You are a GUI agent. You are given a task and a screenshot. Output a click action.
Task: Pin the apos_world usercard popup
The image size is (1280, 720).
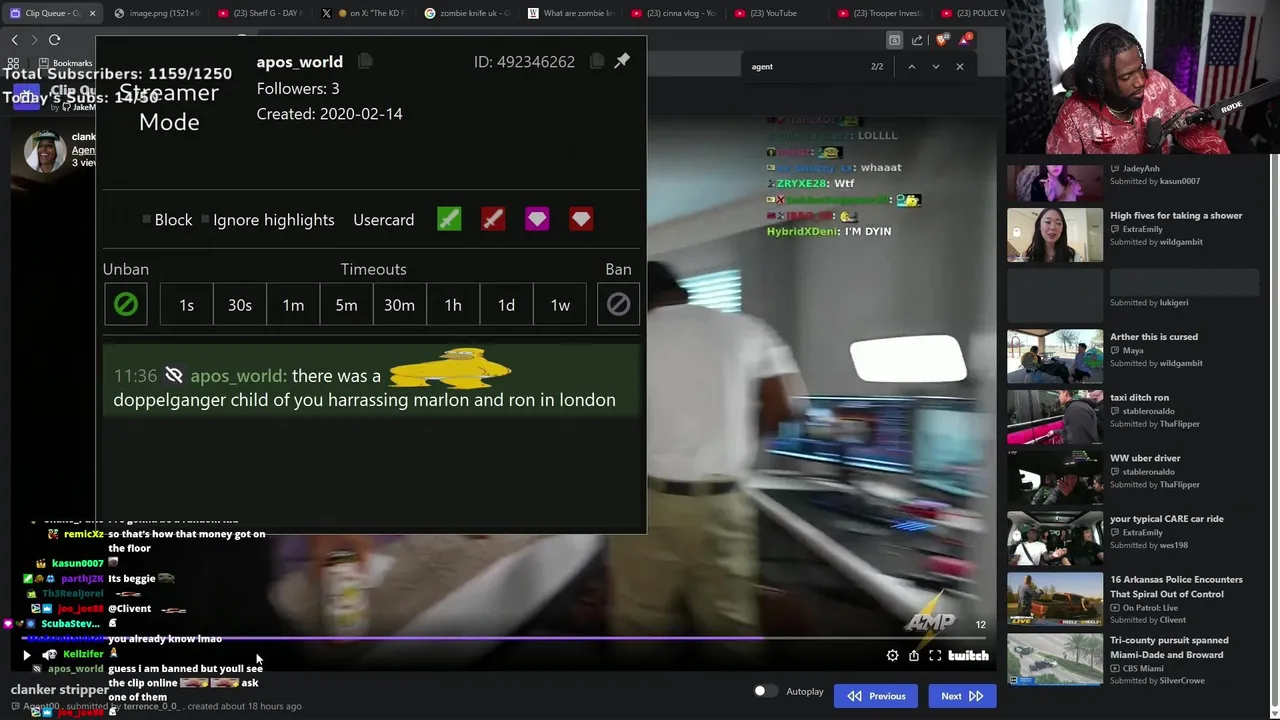622,61
